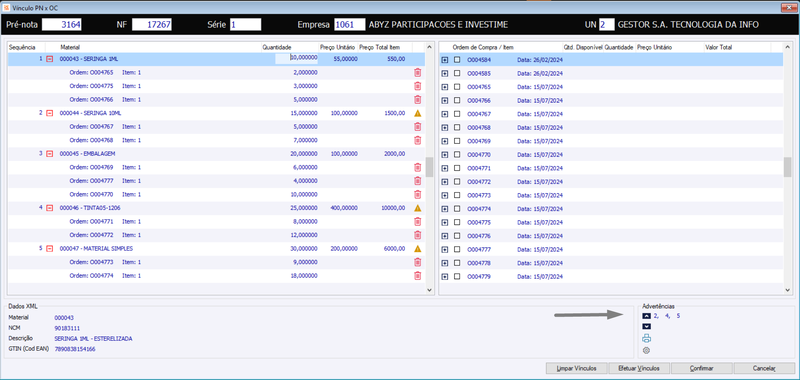The width and height of the screenshot is (800, 380).
Task: Click warning triangle on MATERIAL SIMPLES row
Action: click(x=417, y=249)
